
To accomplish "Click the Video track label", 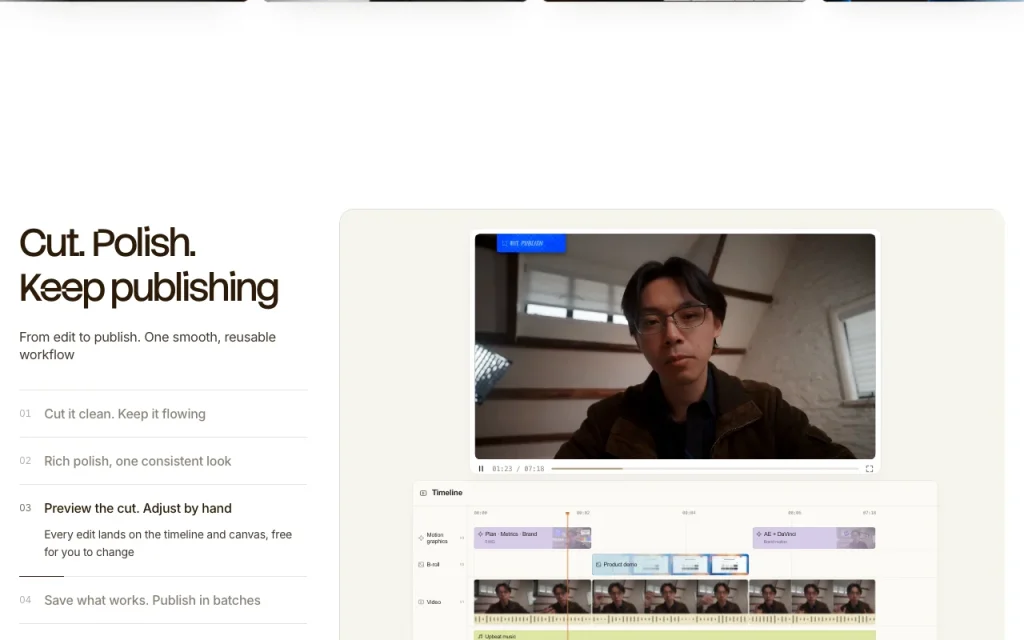I will pos(434,601).
